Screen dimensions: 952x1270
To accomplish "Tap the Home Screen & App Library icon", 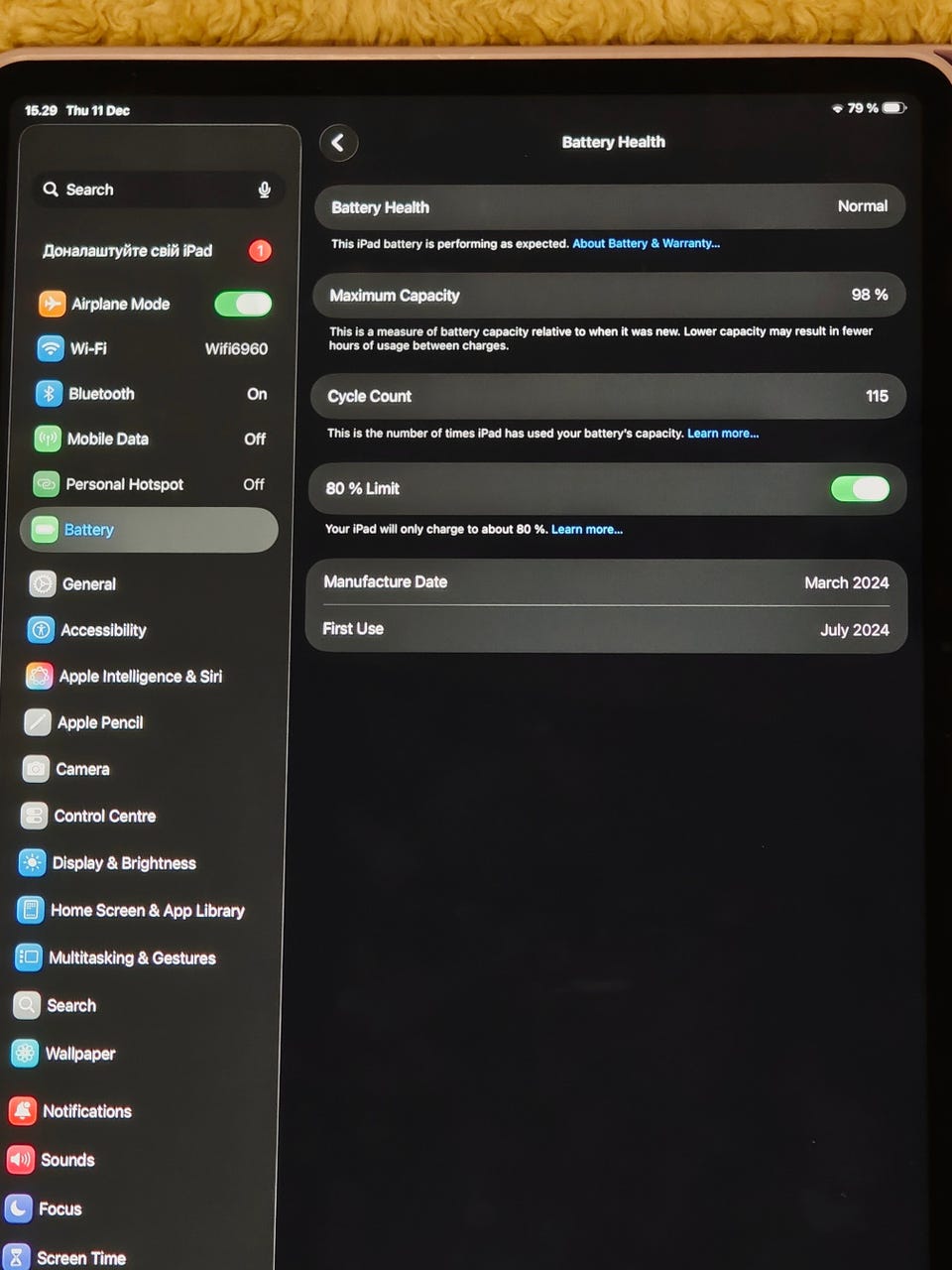I will [x=31, y=909].
